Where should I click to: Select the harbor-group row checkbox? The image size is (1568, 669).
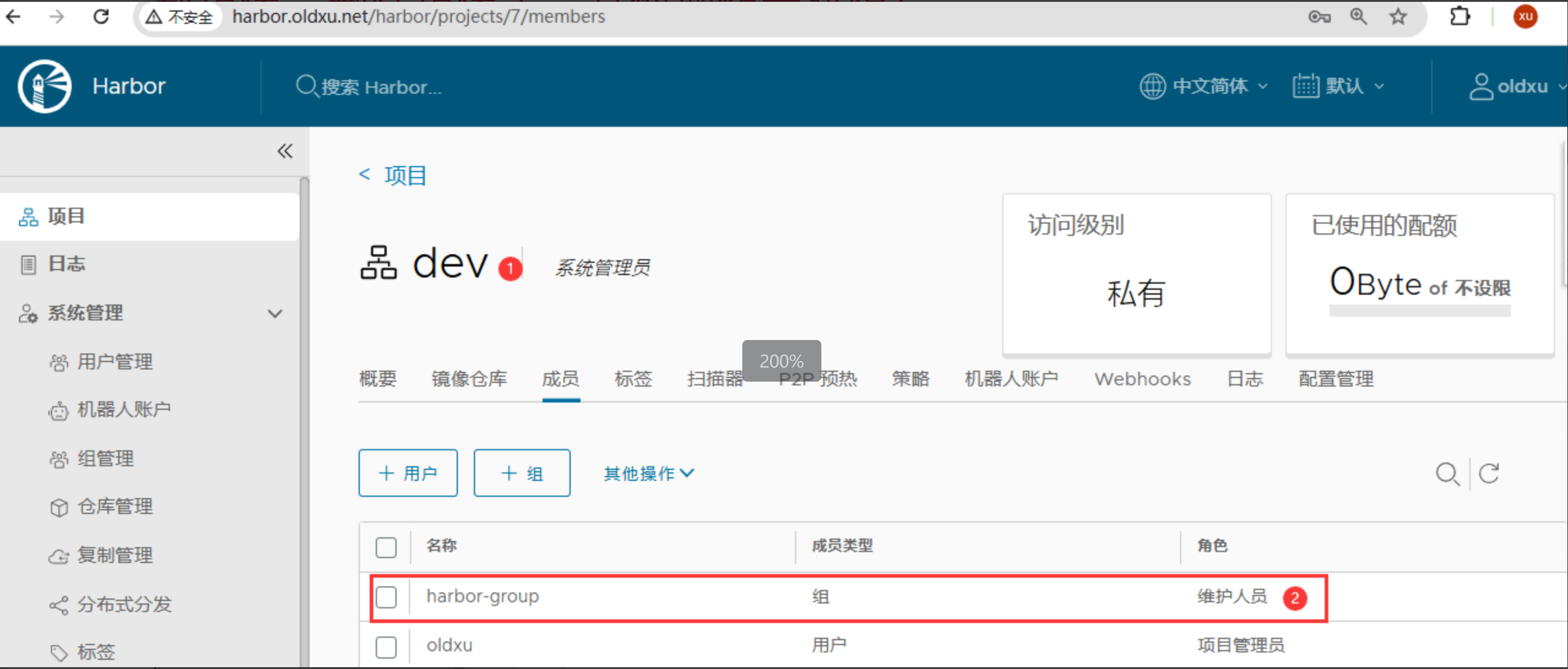click(x=386, y=597)
